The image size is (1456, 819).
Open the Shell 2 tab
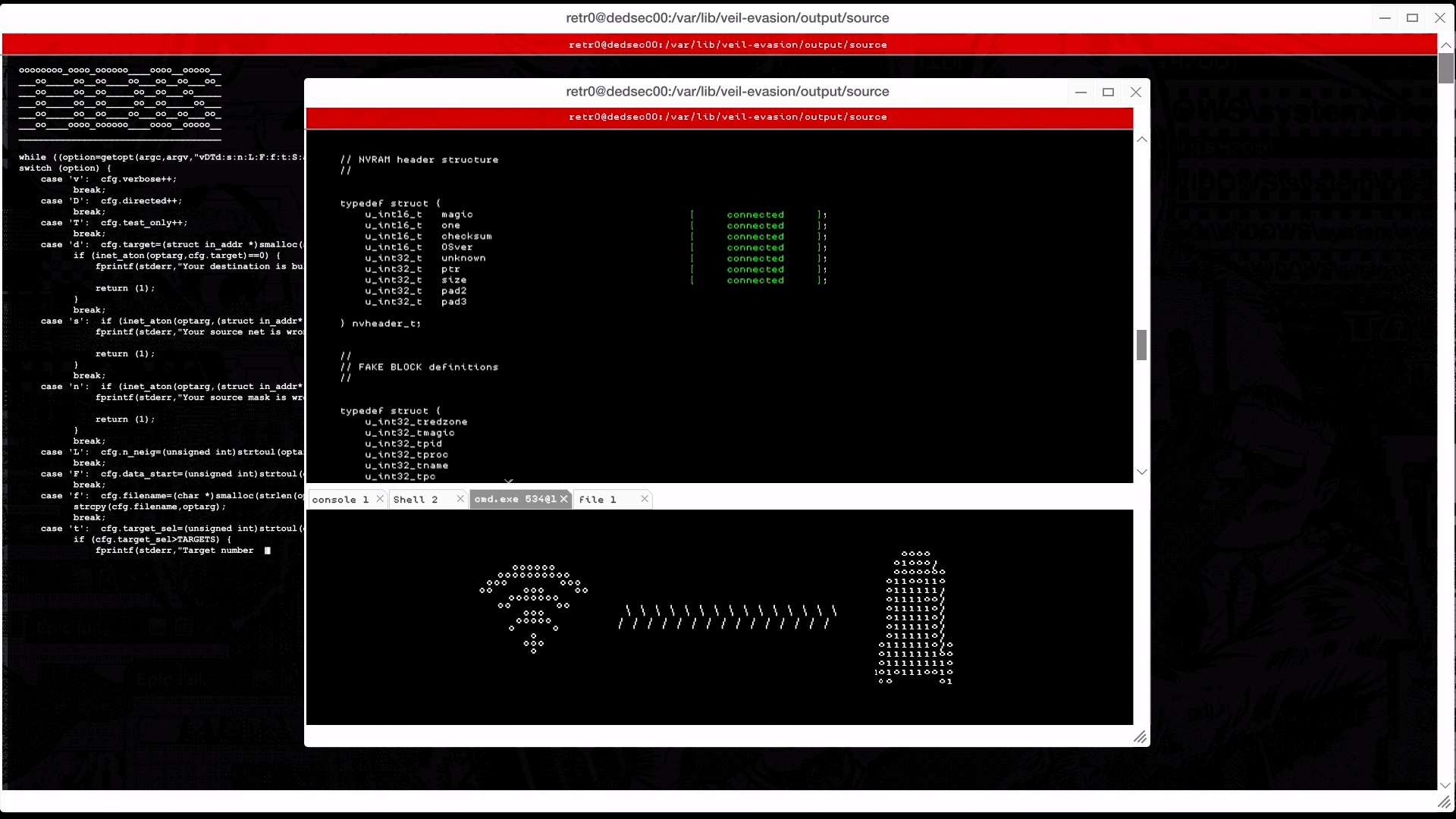pyautogui.click(x=416, y=500)
